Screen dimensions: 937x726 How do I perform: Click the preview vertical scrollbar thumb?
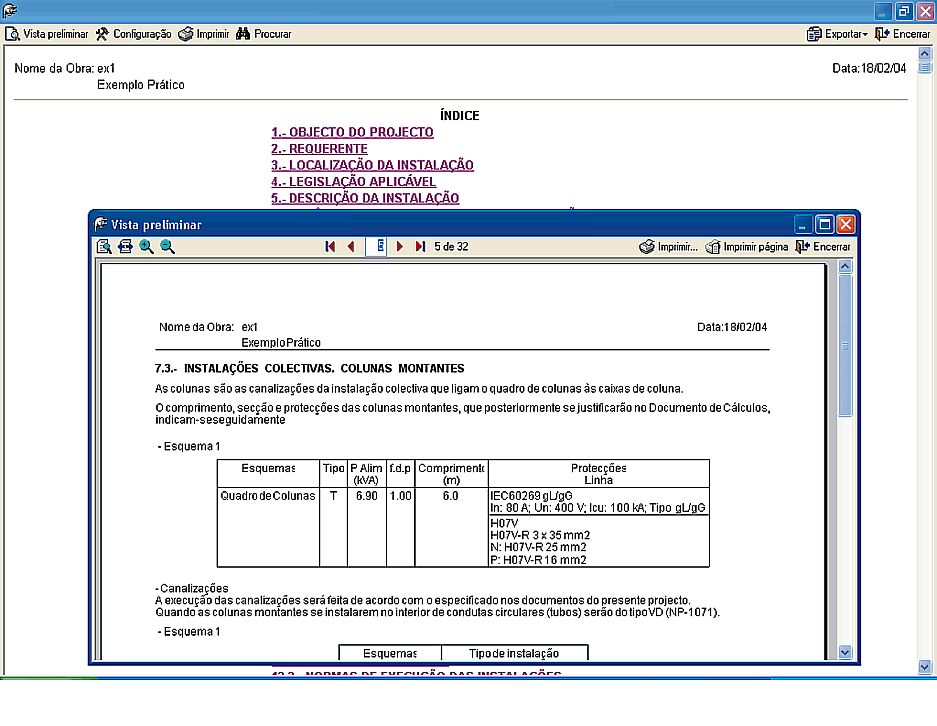coord(845,345)
